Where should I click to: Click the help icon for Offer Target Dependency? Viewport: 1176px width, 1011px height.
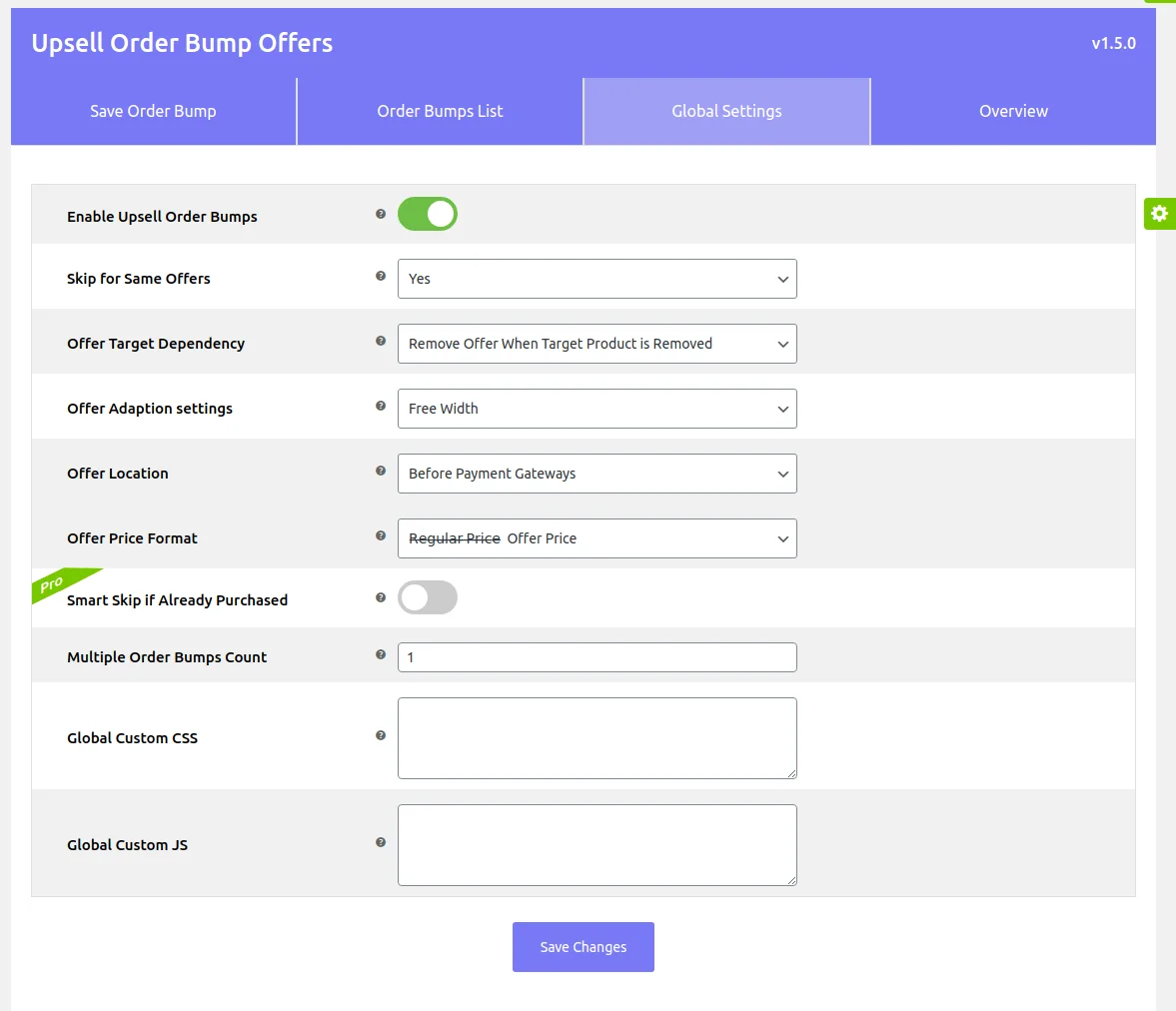[381, 340]
